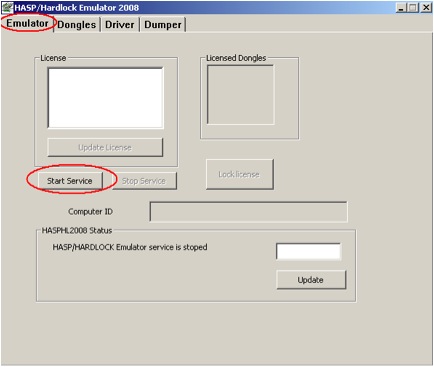This screenshot has width=434, height=367.
Task: Click the Computer ID field
Action: tap(249, 212)
